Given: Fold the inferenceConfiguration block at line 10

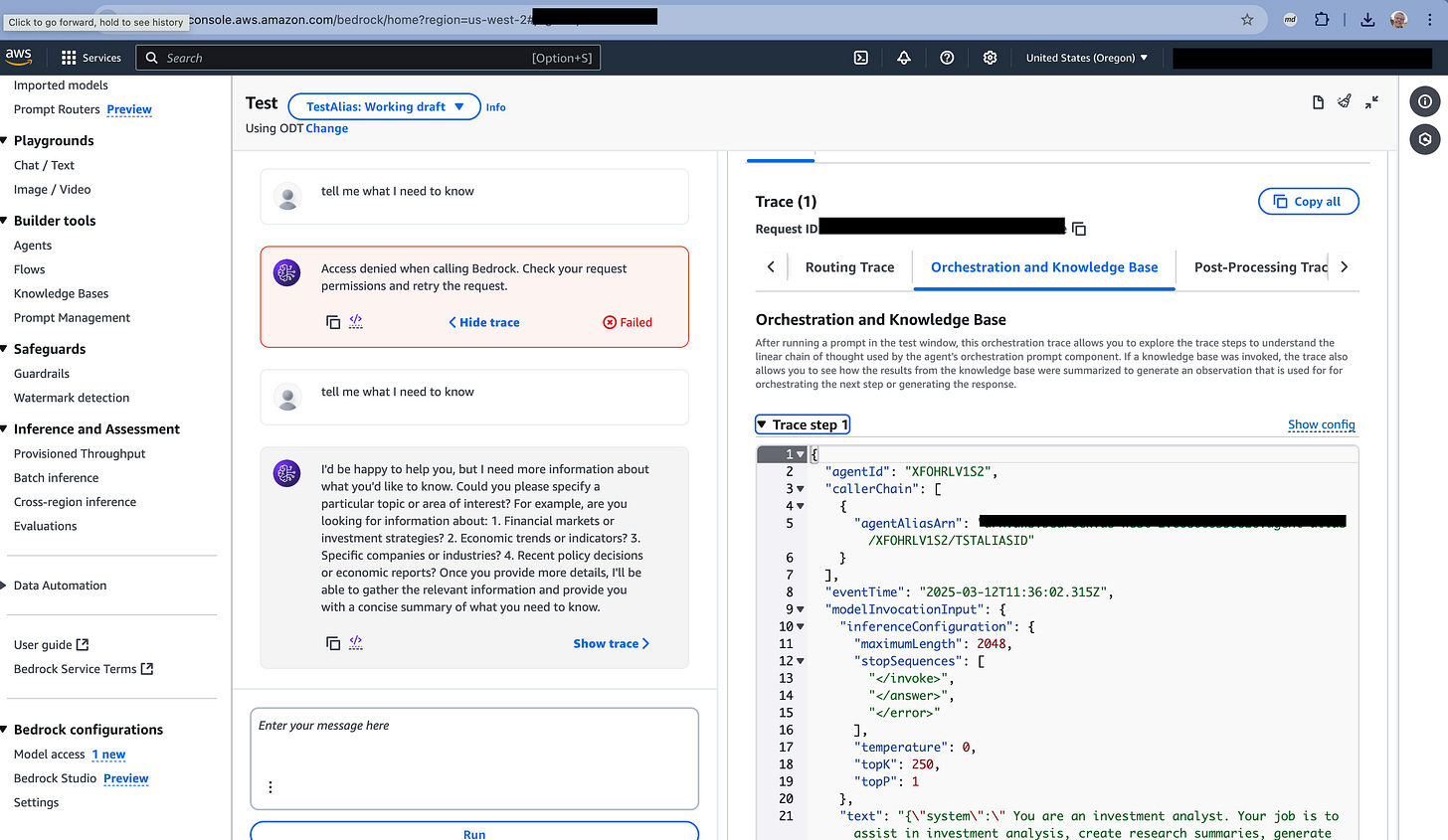Looking at the screenshot, I should coord(801,626).
